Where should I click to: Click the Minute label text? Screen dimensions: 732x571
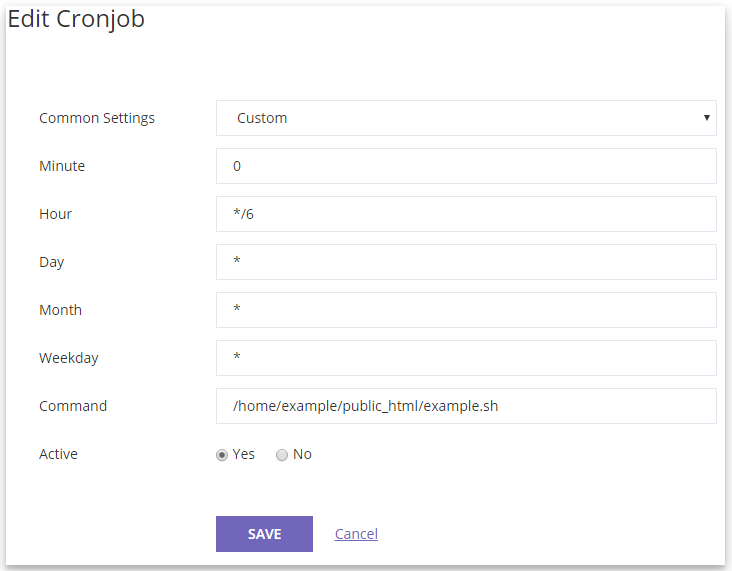[x=62, y=166]
